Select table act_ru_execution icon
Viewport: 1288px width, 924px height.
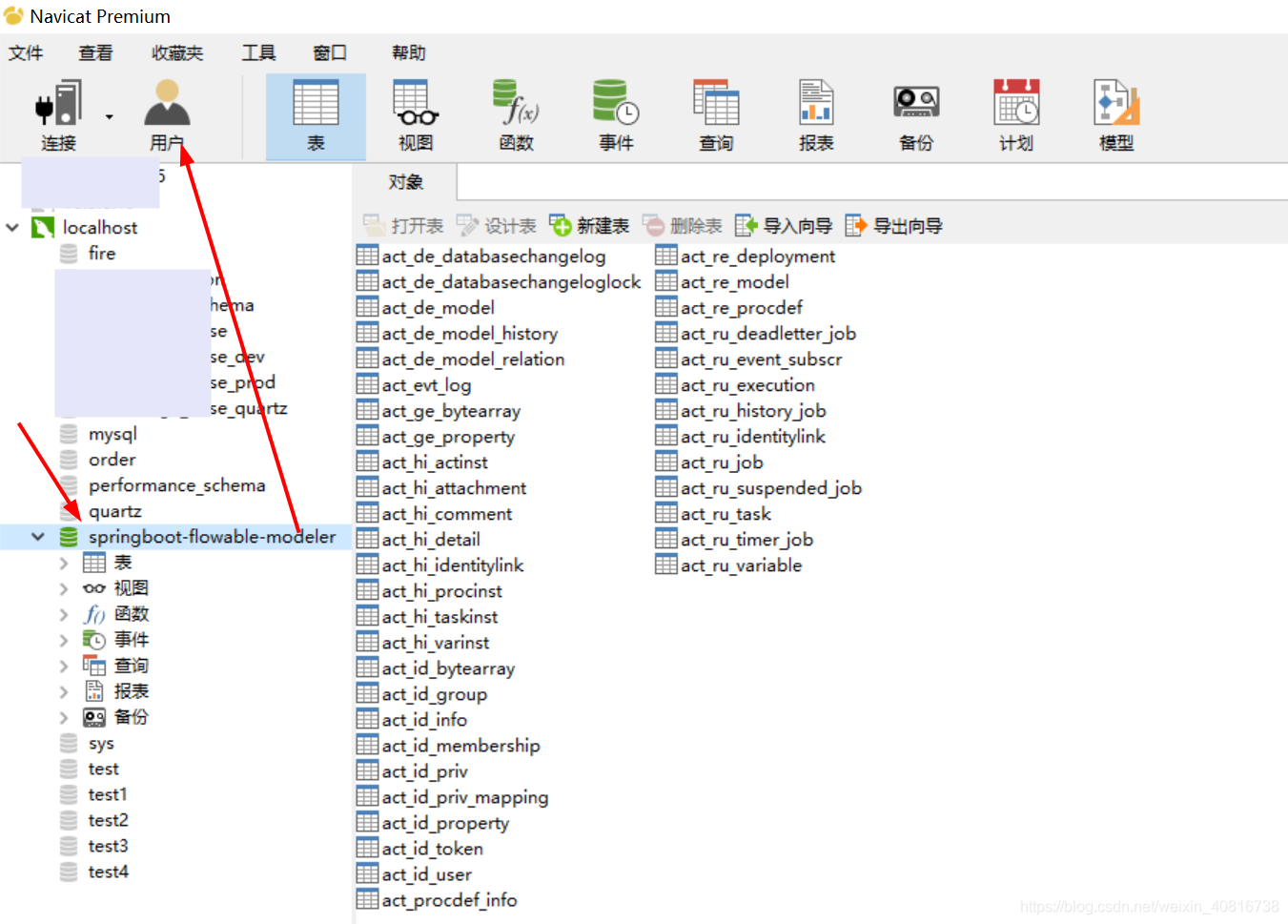coord(666,384)
